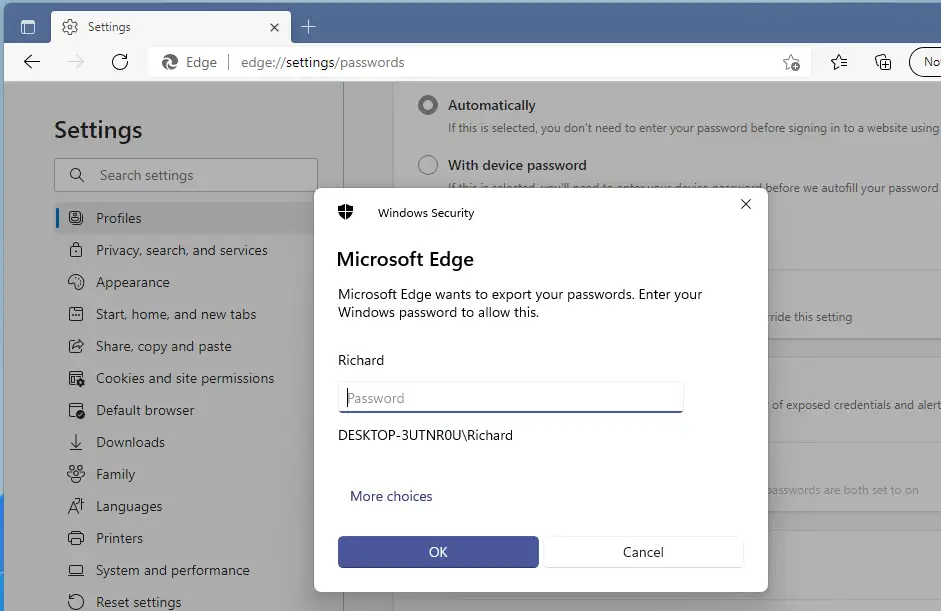Viewport: 941px width, 611px height.
Task: Open Profiles settings section
Action: 186,218
